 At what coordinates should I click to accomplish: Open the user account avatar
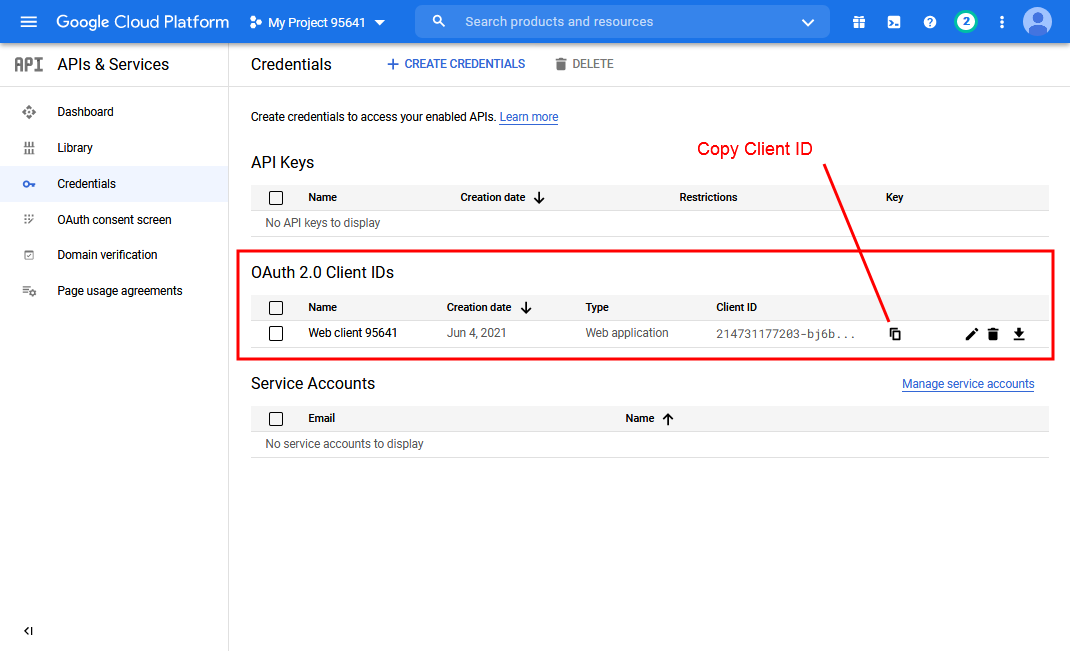tap(1037, 22)
